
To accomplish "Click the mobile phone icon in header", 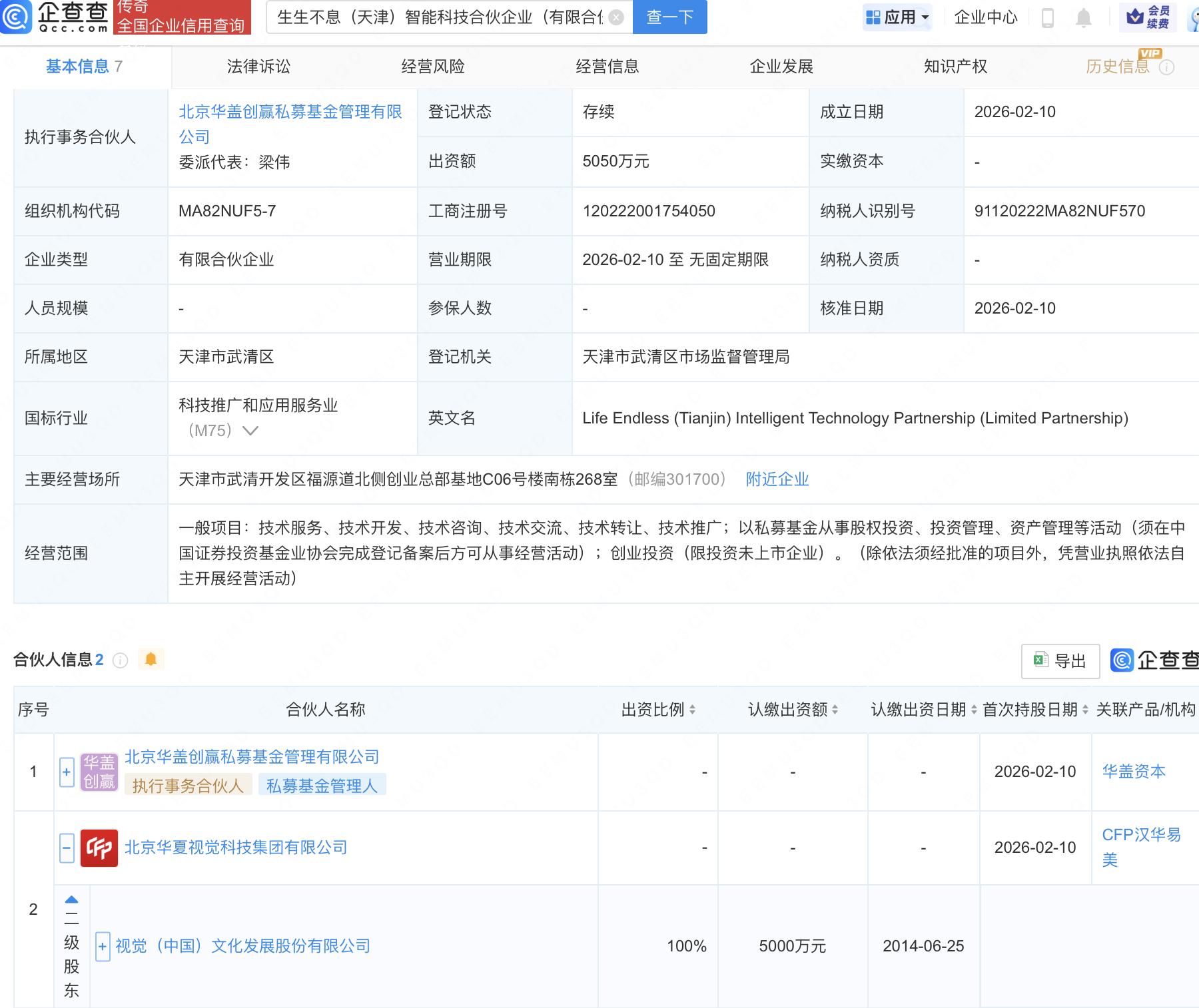I will pos(1047,18).
